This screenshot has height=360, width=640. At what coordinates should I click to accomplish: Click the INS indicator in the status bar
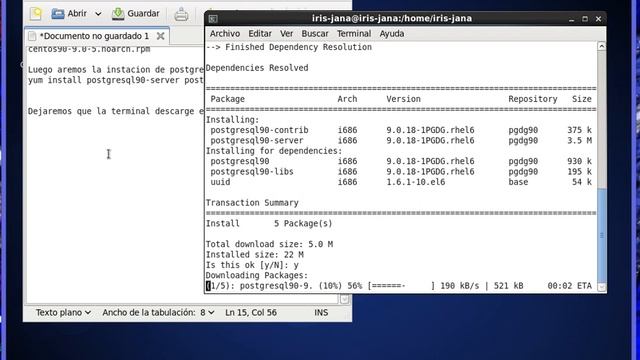coord(321,312)
